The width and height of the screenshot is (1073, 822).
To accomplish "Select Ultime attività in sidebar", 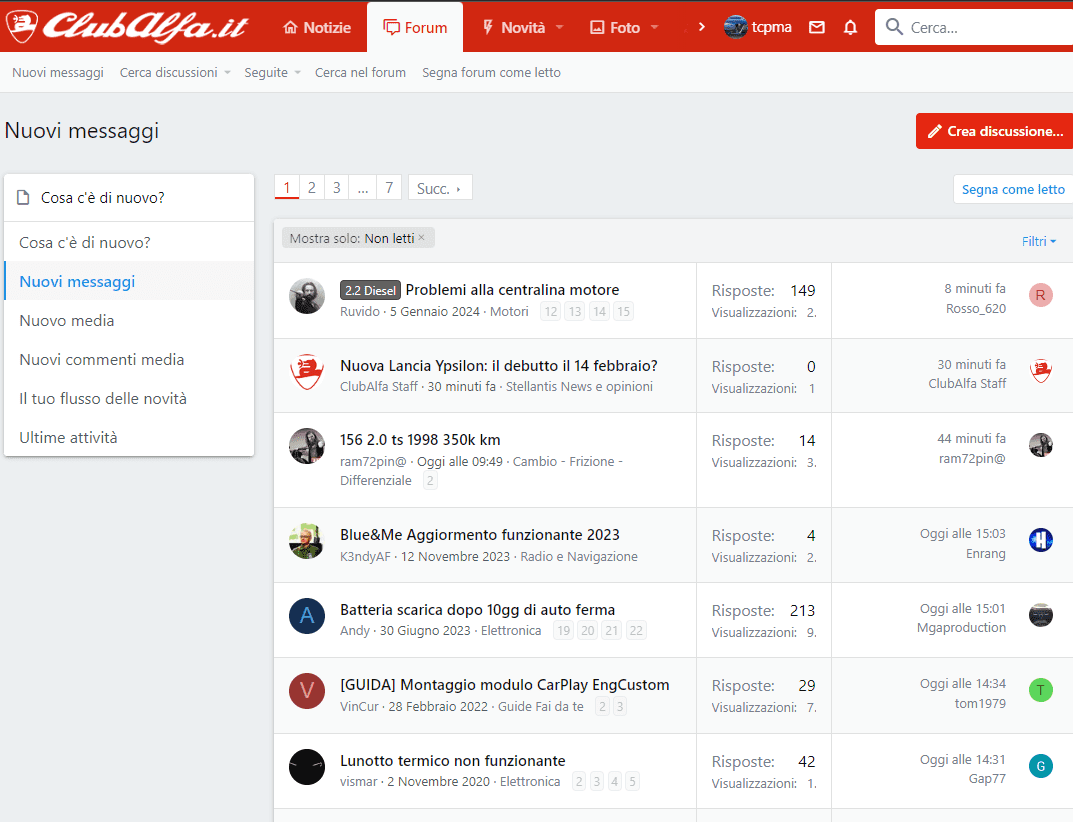I will (x=129, y=437).
